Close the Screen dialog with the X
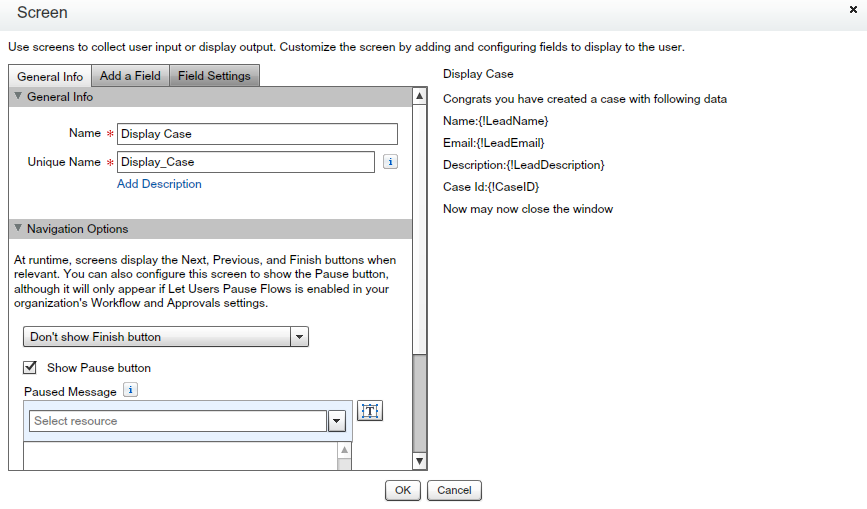The image size is (867, 509). [853, 8]
